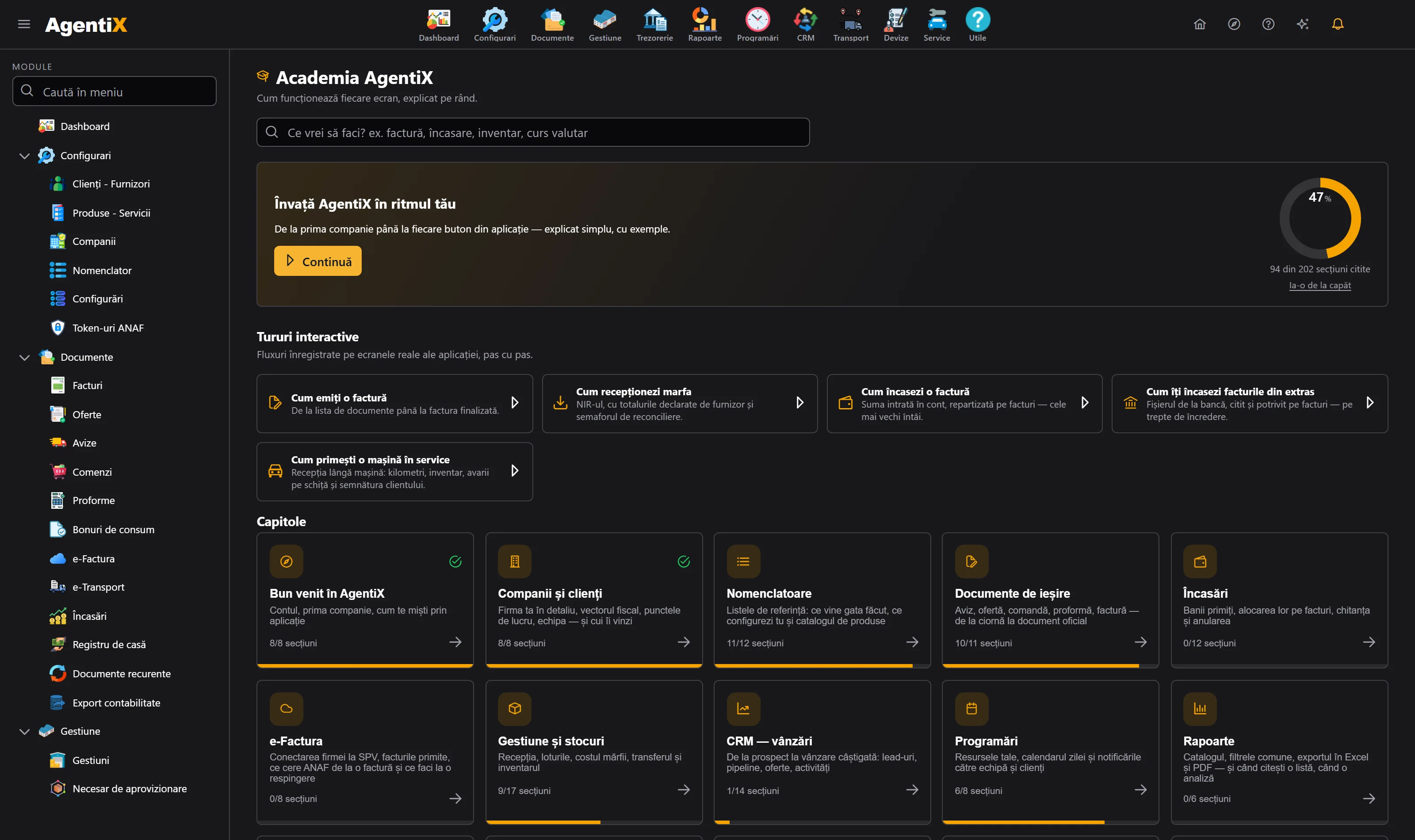Click the 'Documente de ieșire' chapter icon
The width and height of the screenshot is (1415, 840).
971,561
